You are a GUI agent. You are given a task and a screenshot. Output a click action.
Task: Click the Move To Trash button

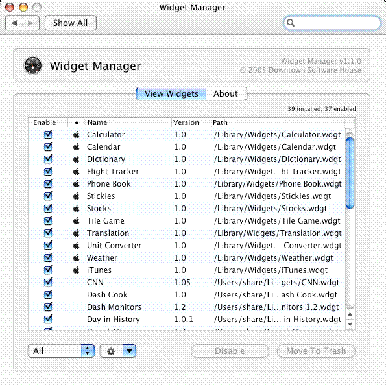(x=316, y=351)
